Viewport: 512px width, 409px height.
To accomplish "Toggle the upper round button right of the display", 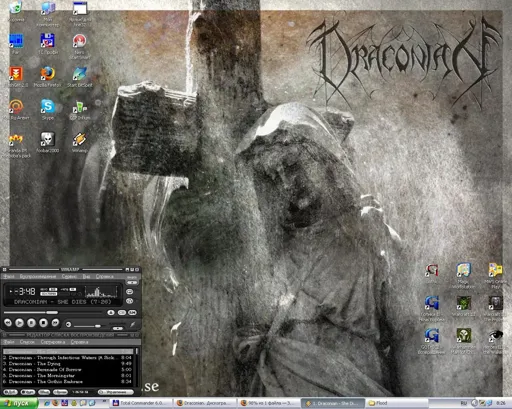I will [130, 292].
